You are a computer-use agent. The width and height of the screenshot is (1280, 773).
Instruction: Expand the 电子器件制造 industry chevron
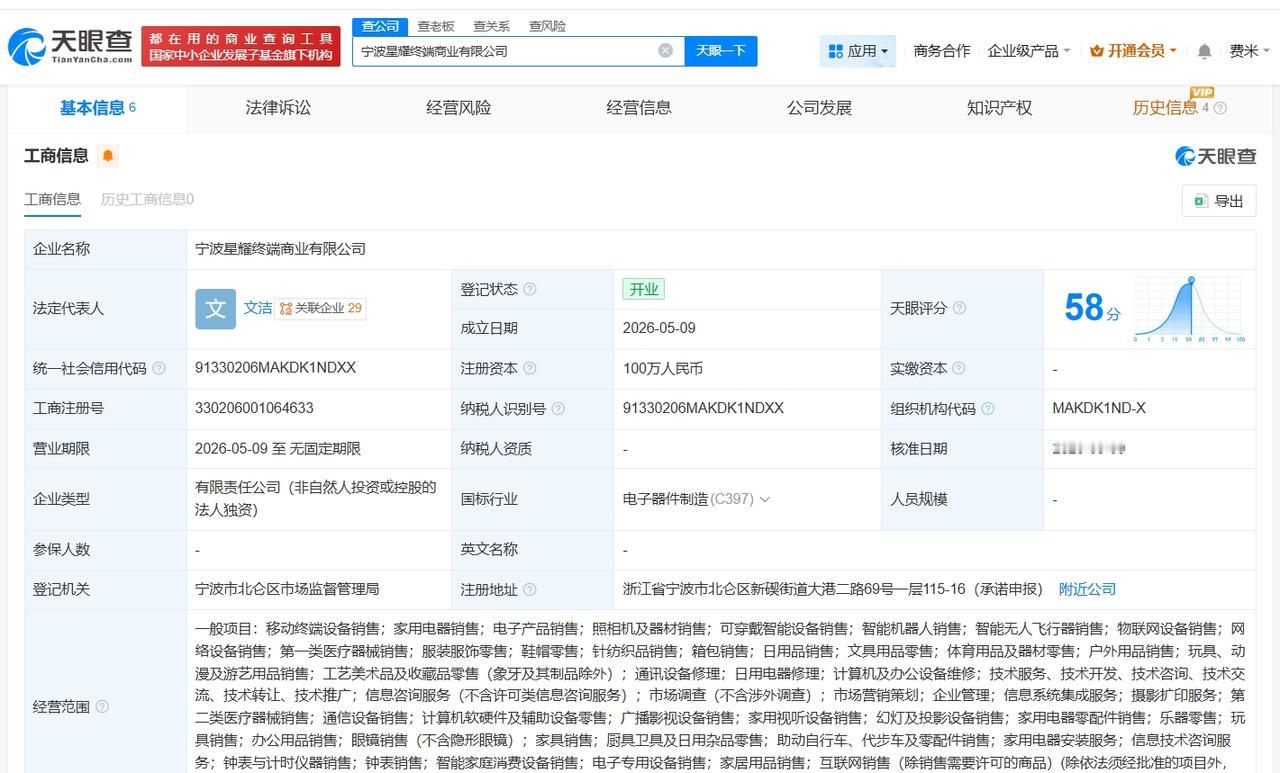pyautogui.click(x=765, y=499)
